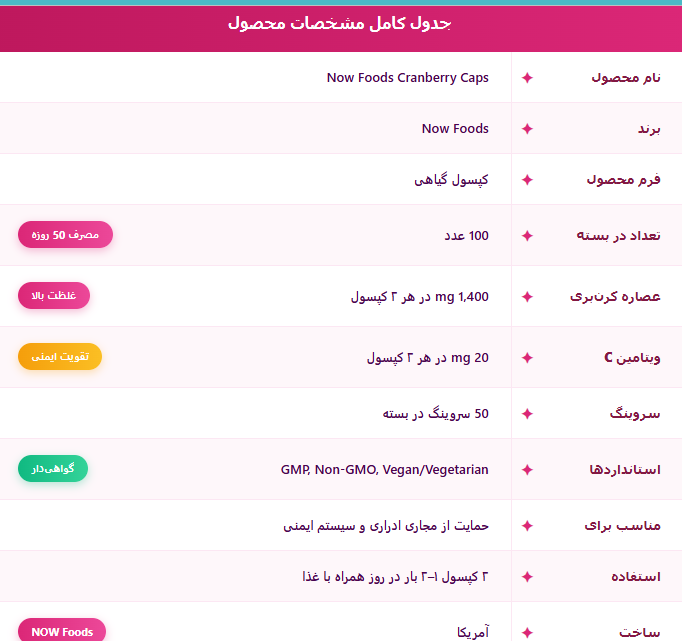
Task: Click the star icon in the سروینگ row
Action: pos(527,414)
